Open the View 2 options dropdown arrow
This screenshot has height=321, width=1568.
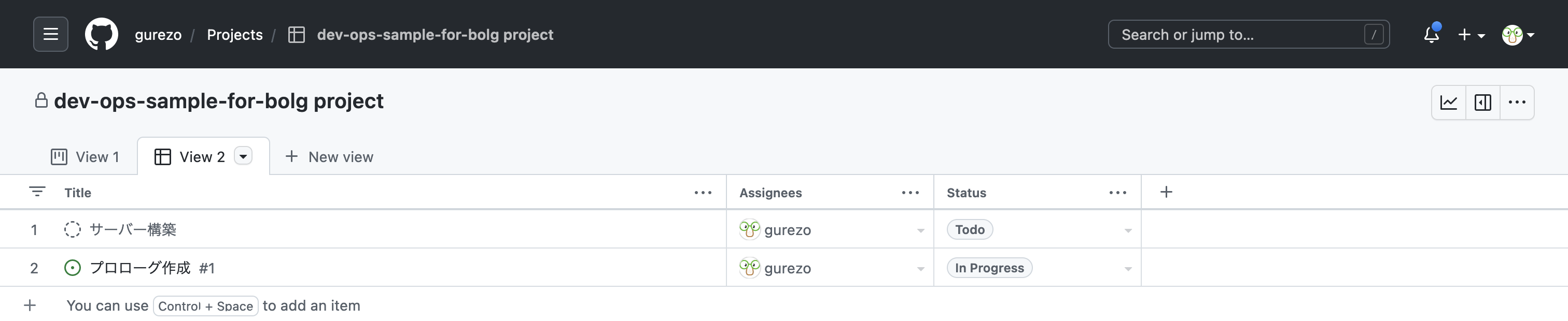click(x=243, y=156)
